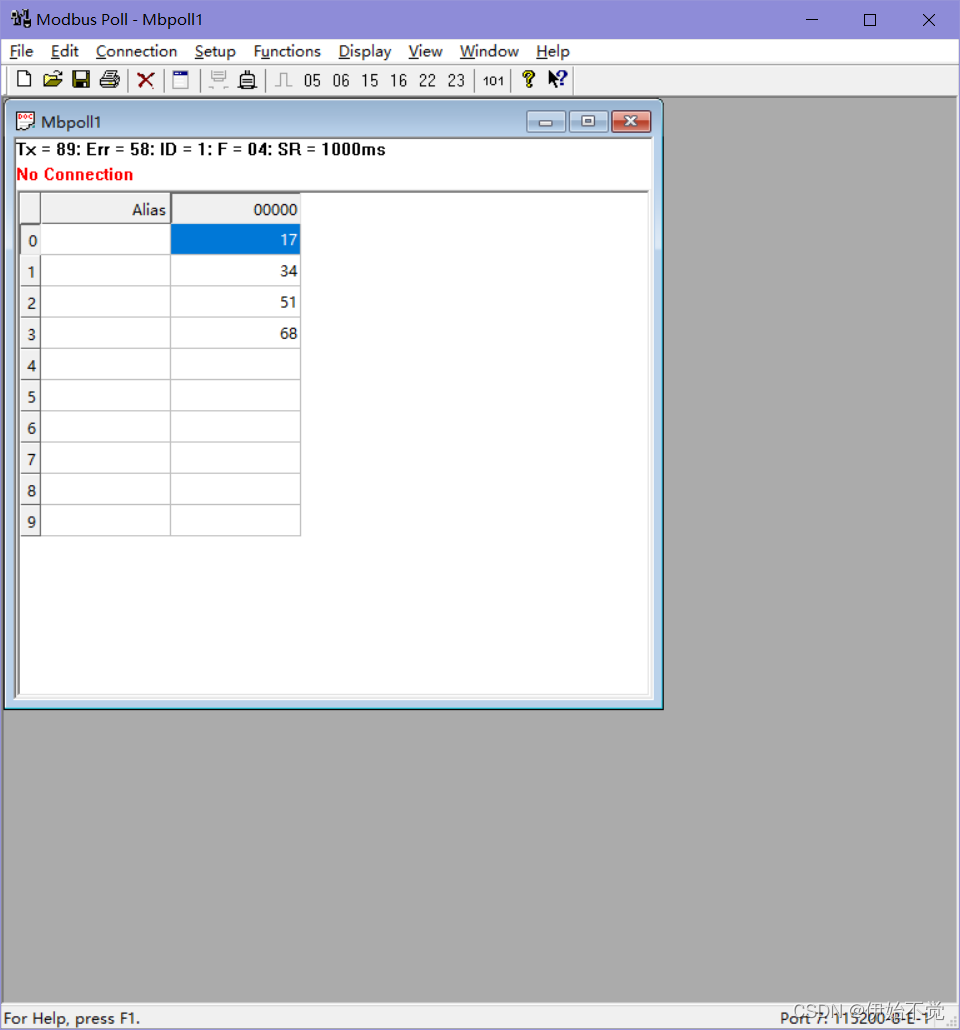Open function 05 write single coil
The image size is (960, 1030).
tap(312, 81)
